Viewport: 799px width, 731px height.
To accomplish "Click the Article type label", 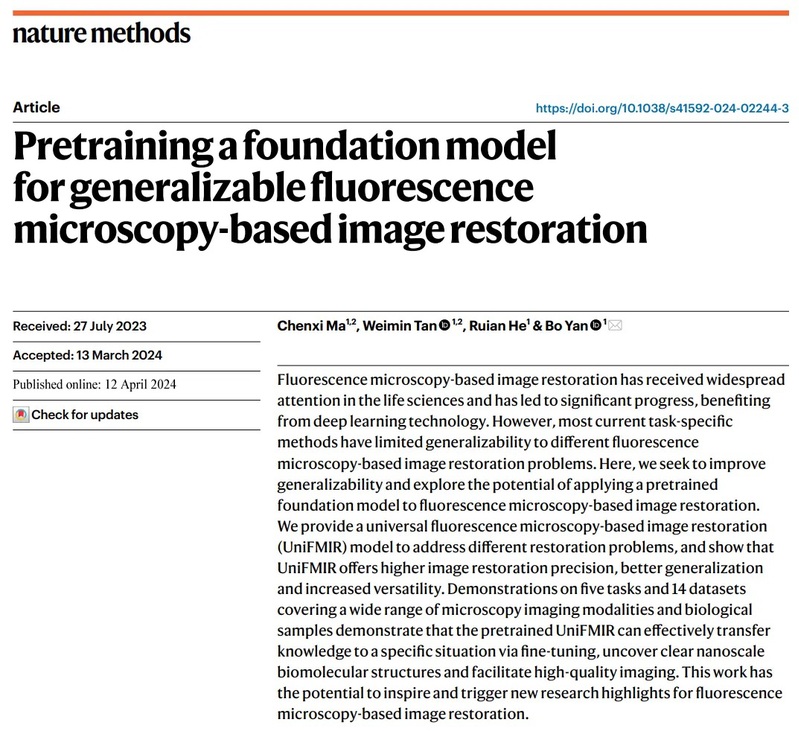I will (x=36, y=108).
